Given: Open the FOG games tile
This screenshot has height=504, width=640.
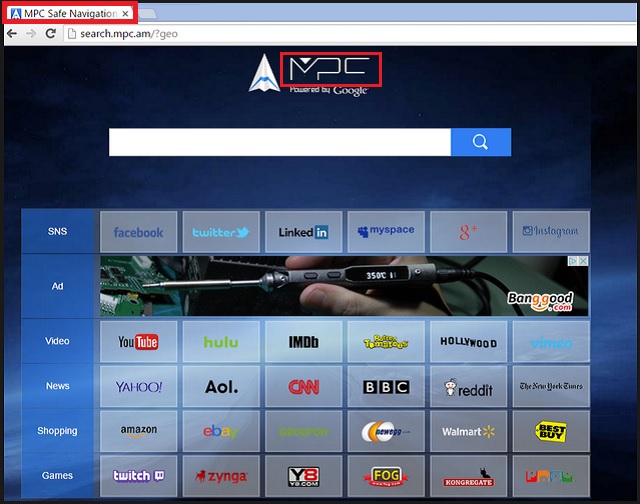Looking at the screenshot, I should pos(386,476).
